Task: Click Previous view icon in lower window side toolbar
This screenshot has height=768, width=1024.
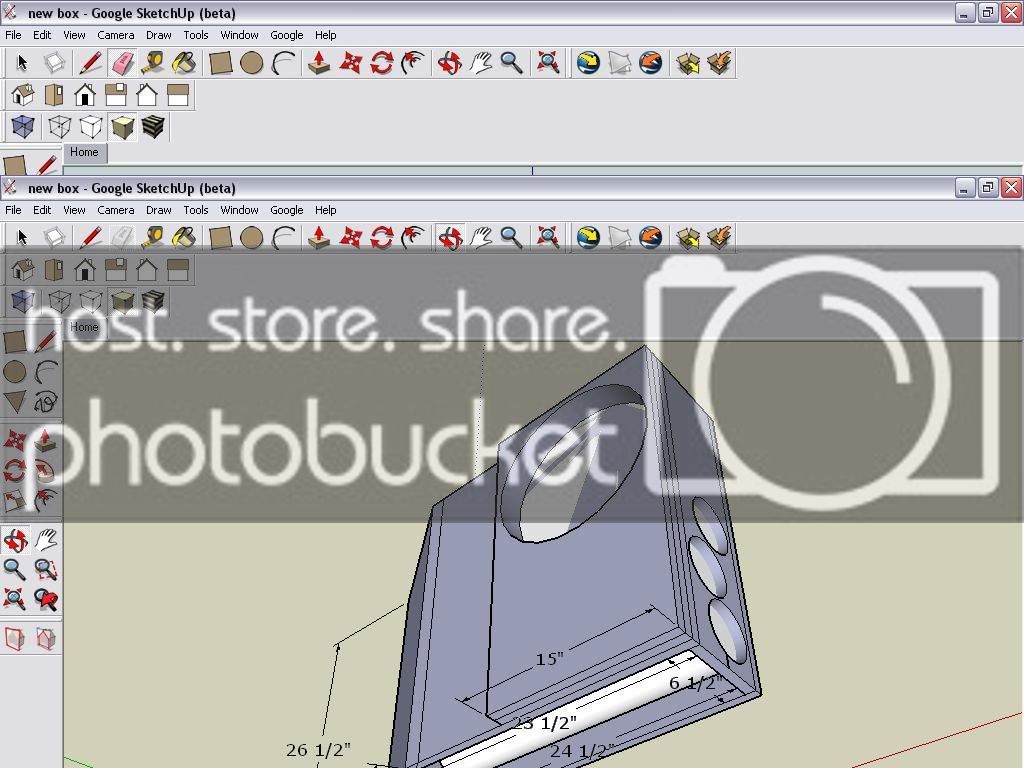Action: [x=46, y=599]
